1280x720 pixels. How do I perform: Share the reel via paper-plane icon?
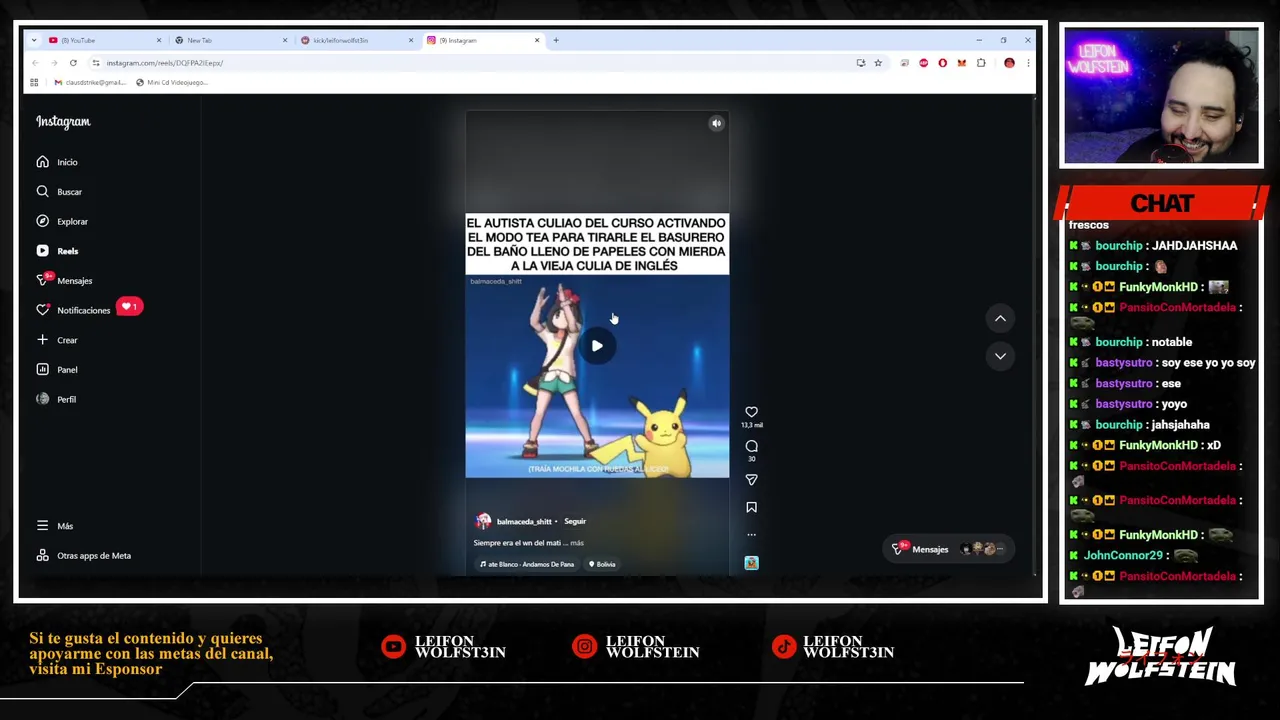tap(751, 480)
